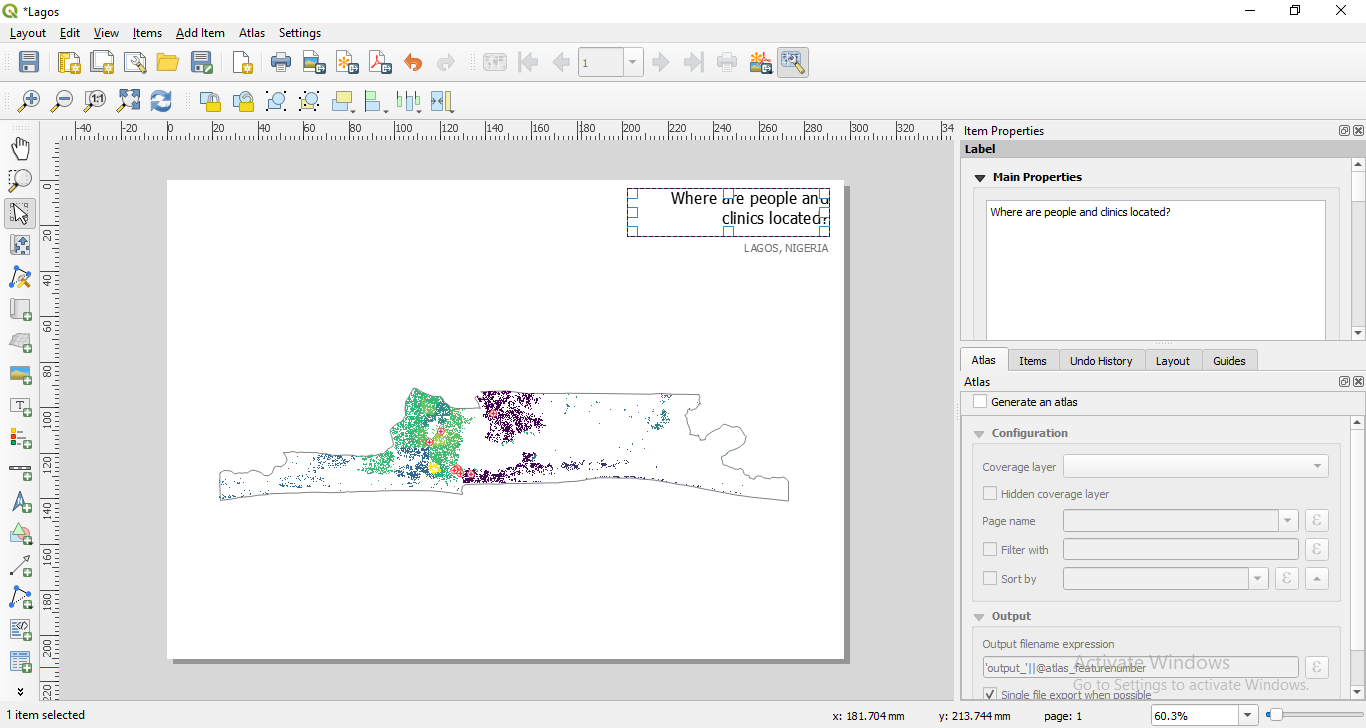Adjust the status bar zoom slider
This screenshot has width=1366, height=728.
pyautogui.click(x=1275, y=715)
